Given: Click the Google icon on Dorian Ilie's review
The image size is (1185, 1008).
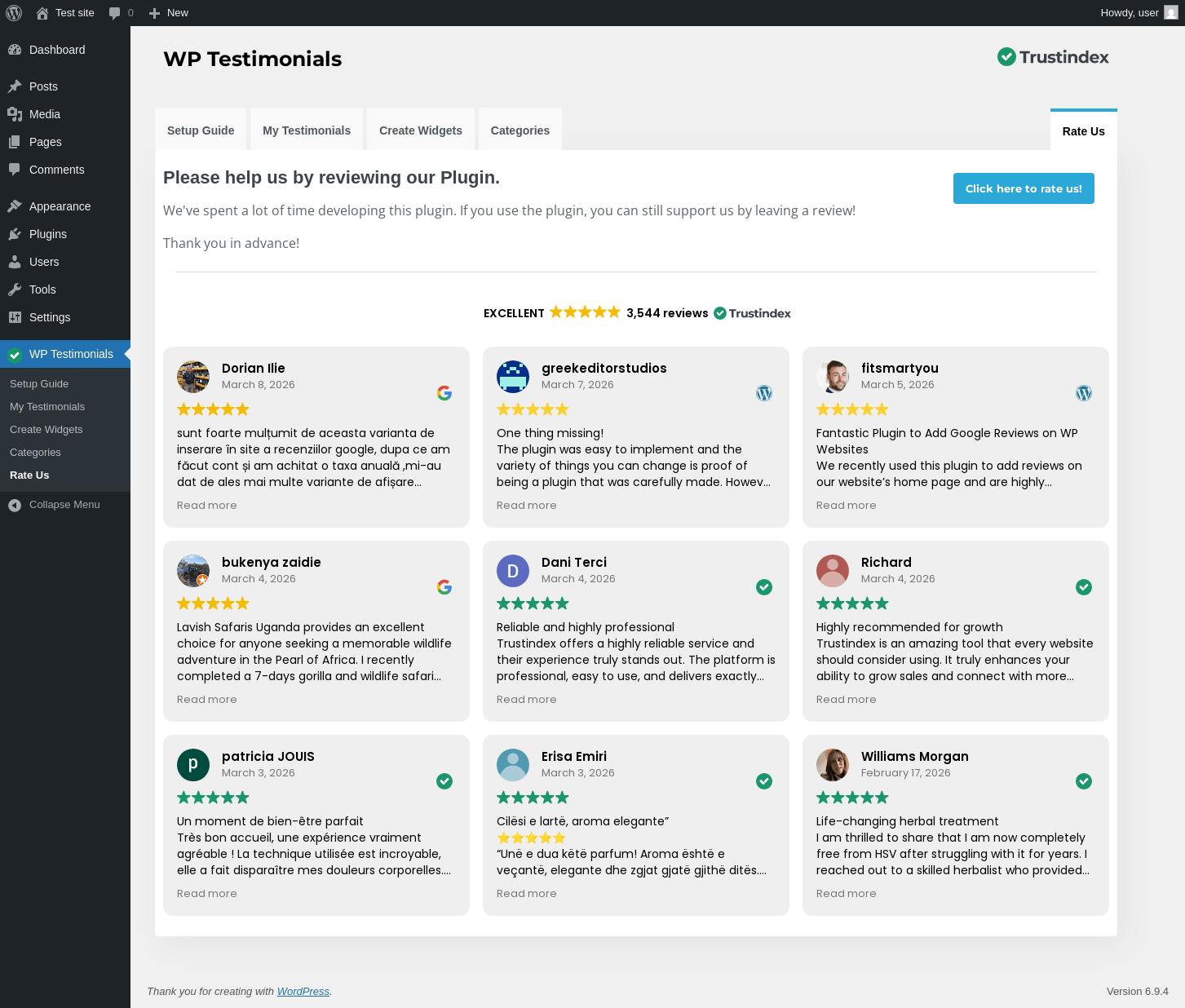Looking at the screenshot, I should pos(444,393).
